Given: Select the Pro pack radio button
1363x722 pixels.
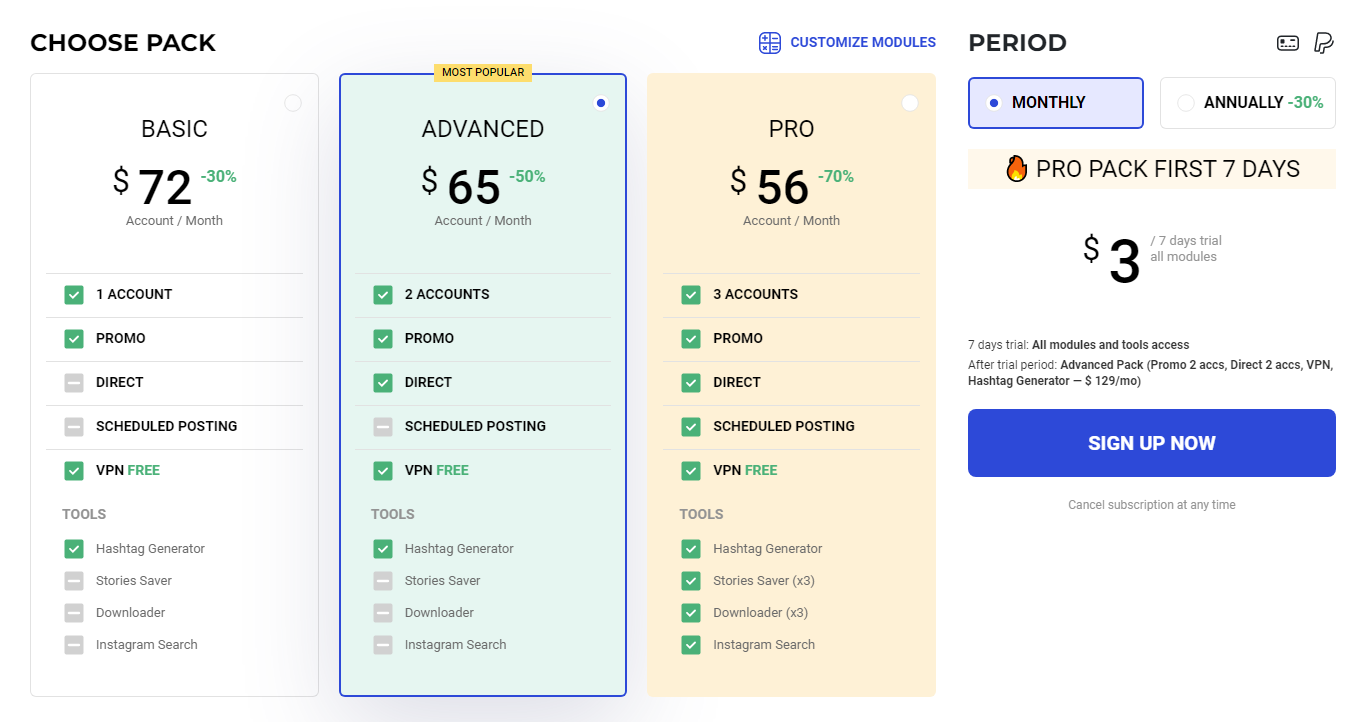Looking at the screenshot, I should (x=910, y=102).
